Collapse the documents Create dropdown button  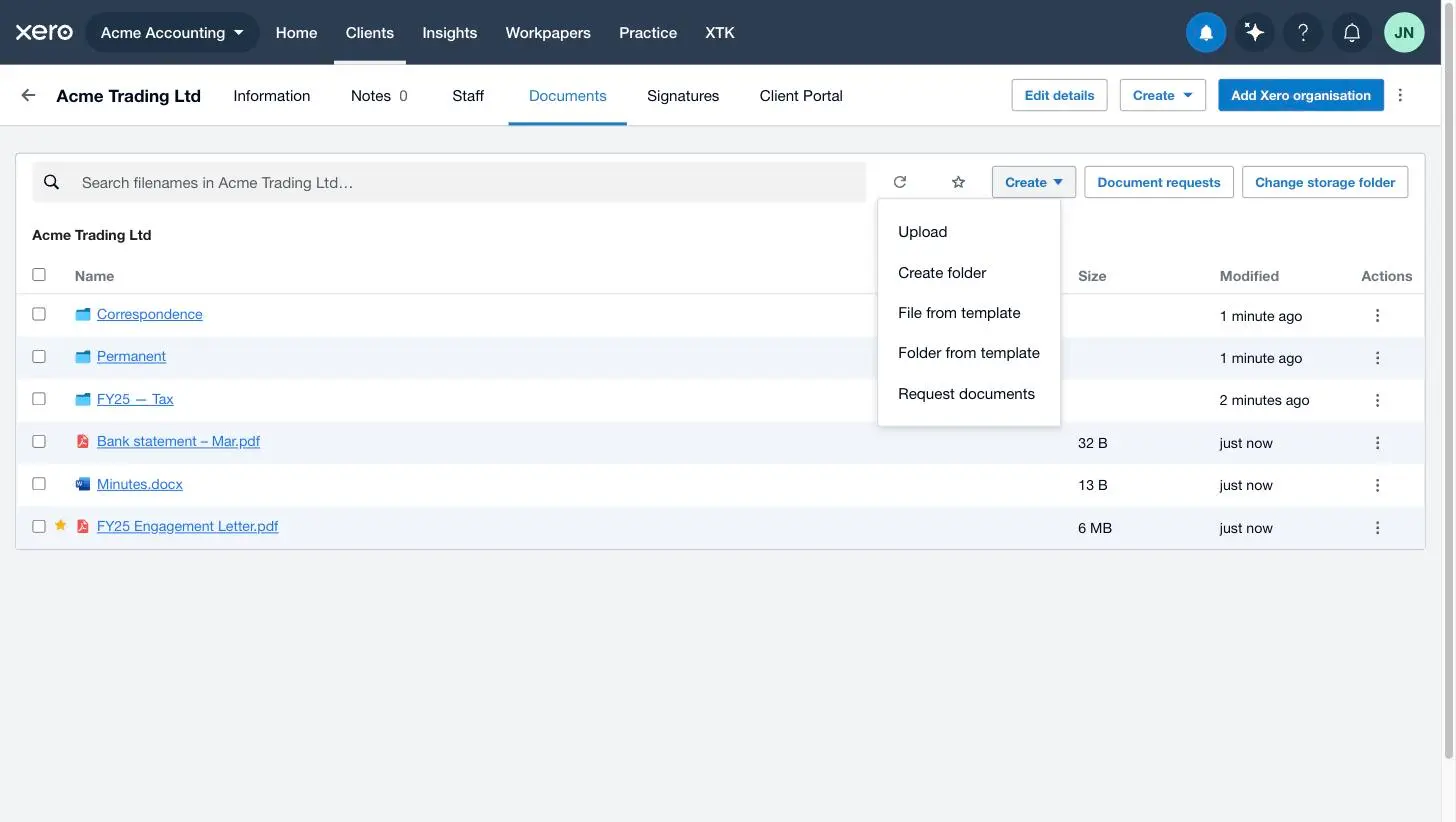[x=1033, y=182]
